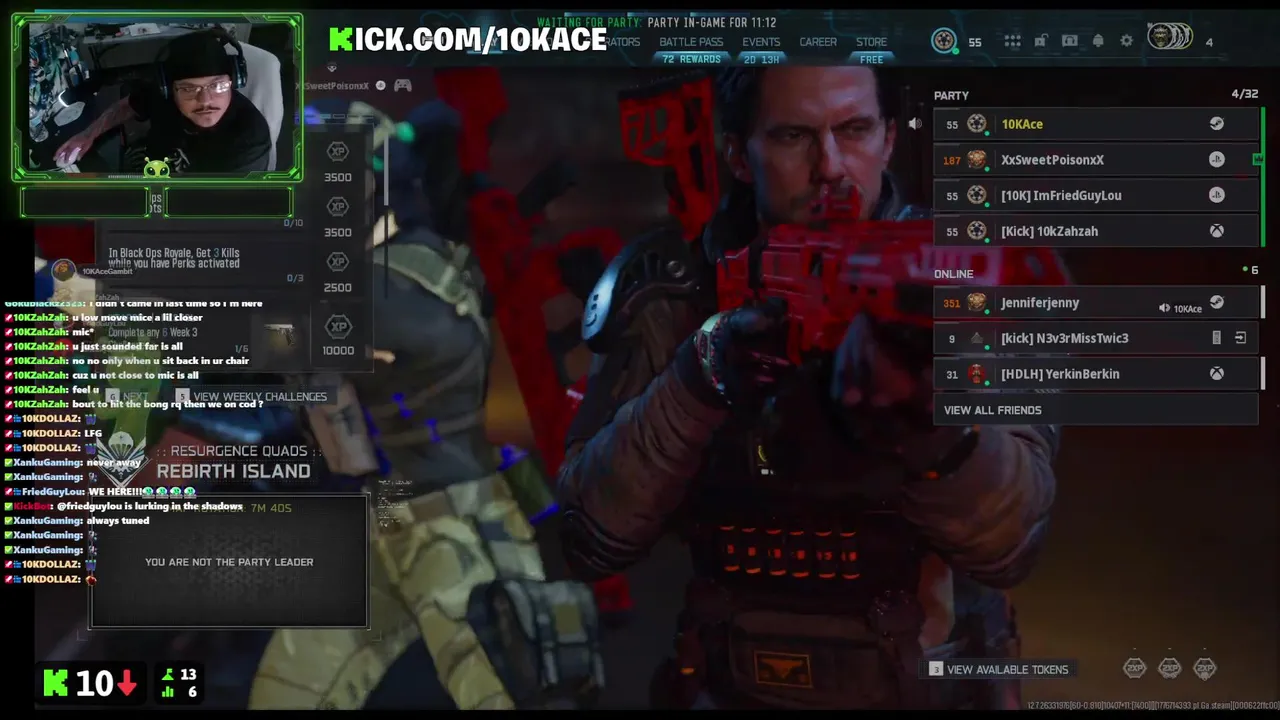This screenshot has height=720, width=1280.
Task: Click PlayStation icon on ImFriedGuyLou row
Action: coord(1217,195)
